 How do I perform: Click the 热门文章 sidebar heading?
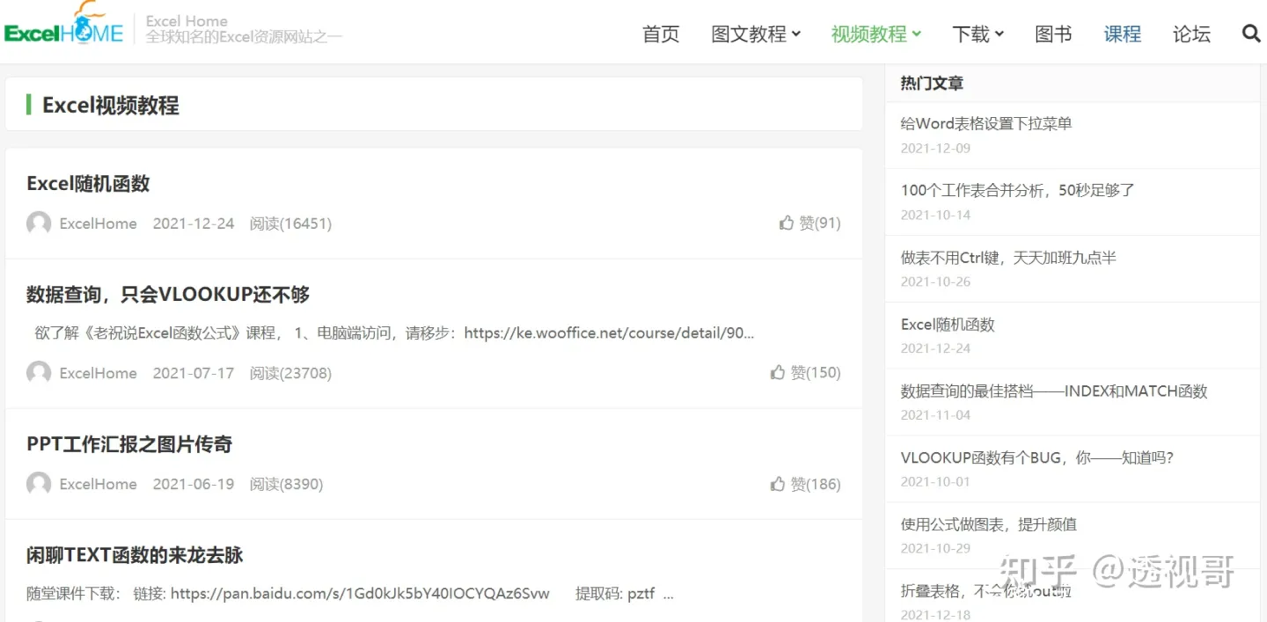(932, 83)
